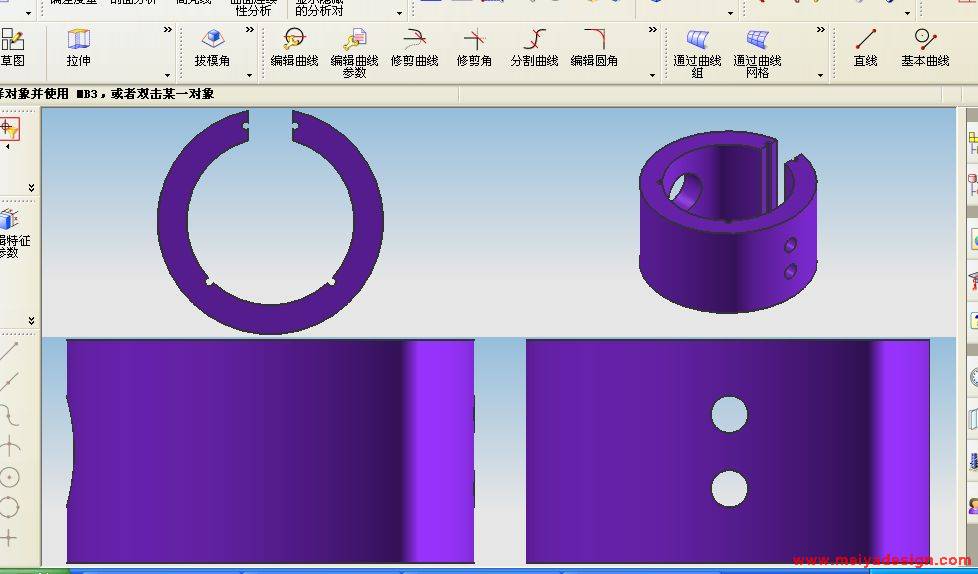
Task: Click 编辑特征参数 in the left toolbar
Action: [x=9, y=232]
